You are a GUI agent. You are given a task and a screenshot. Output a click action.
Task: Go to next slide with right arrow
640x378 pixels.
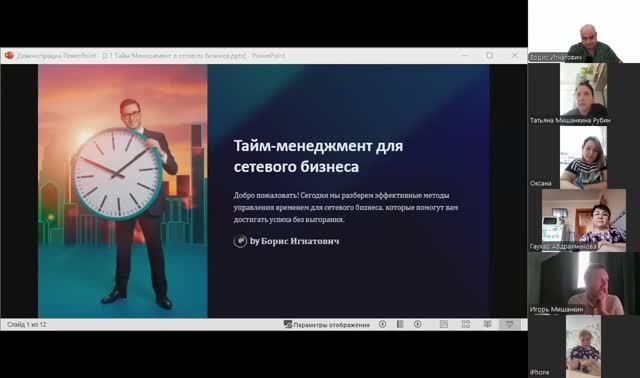tap(418, 324)
